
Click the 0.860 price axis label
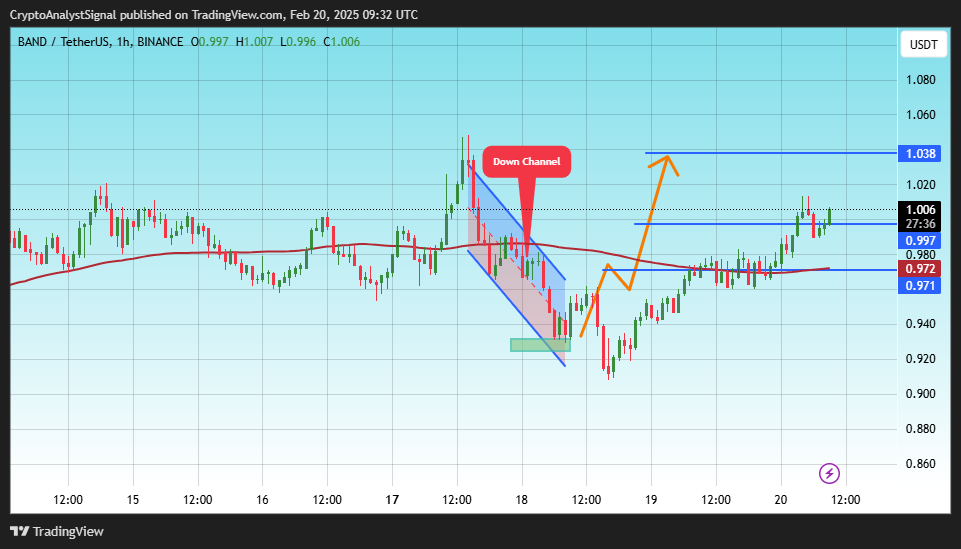921,463
